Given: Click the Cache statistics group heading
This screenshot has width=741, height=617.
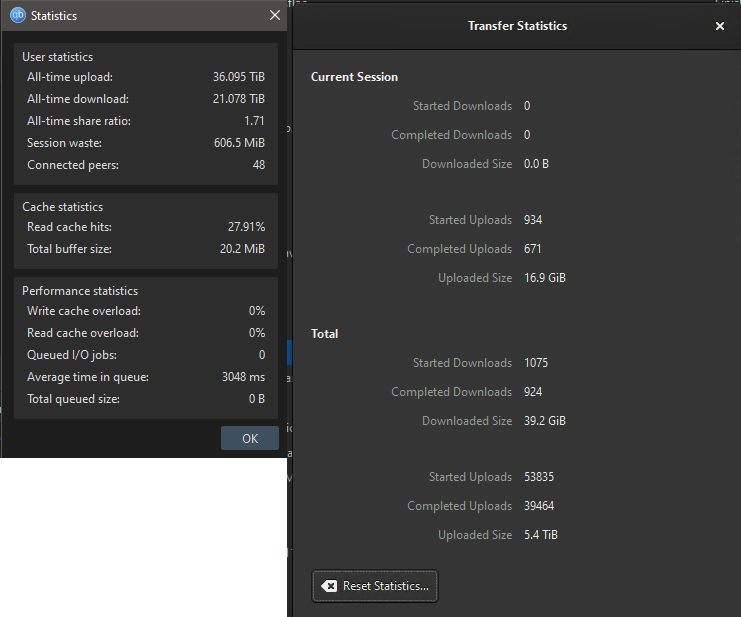Looking at the screenshot, I should click(62, 207).
